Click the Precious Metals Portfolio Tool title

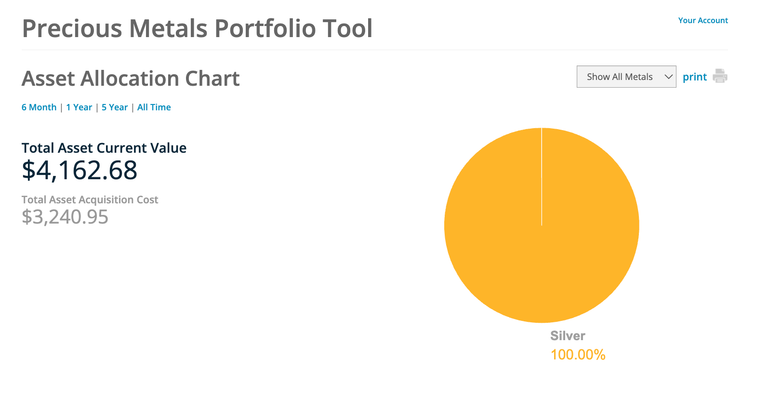197,28
